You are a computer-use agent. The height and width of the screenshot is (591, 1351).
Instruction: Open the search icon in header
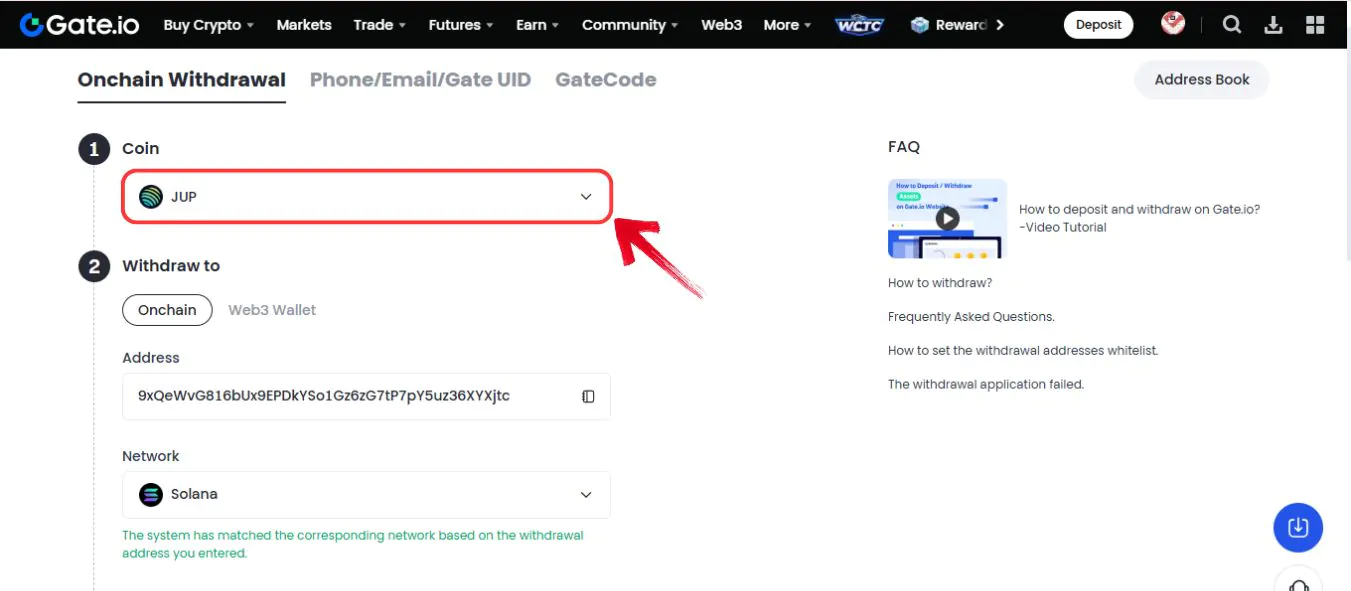(1232, 25)
